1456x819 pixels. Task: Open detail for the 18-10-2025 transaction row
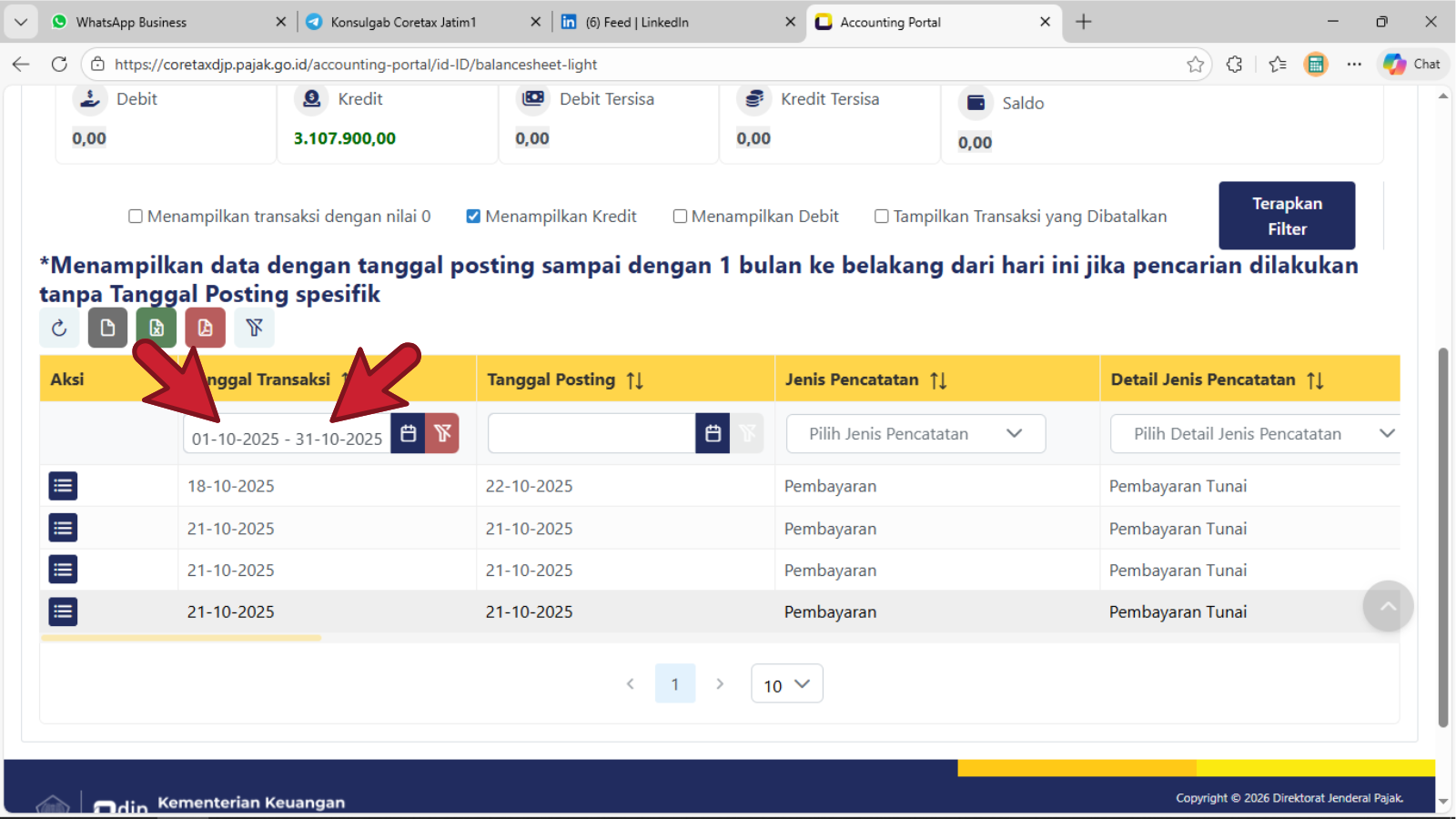pyautogui.click(x=63, y=486)
